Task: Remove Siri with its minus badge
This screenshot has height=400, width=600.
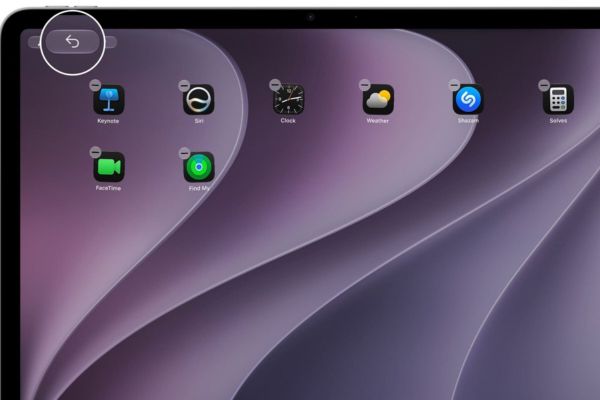Action: (x=184, y=85)
